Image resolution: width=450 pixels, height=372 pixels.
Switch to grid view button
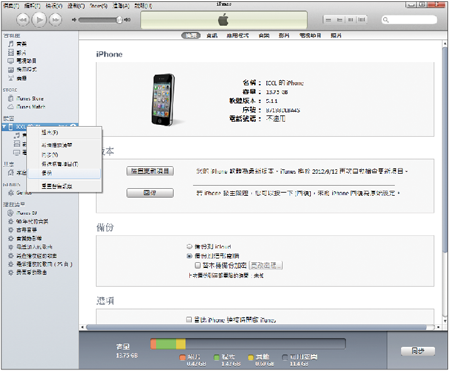(350, 20)
